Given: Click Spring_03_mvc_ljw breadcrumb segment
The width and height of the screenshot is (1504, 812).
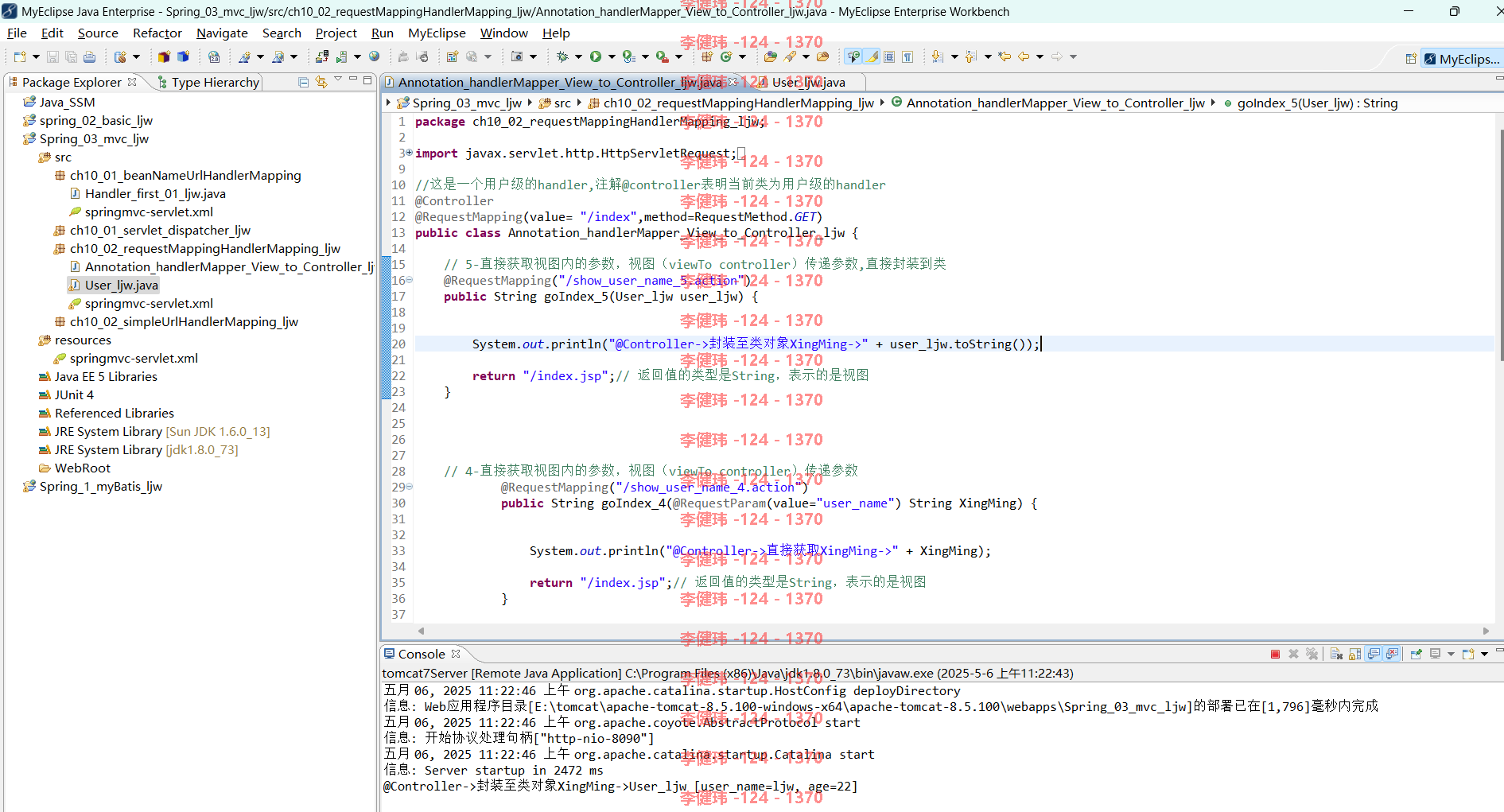Looking at the screenshot, I should click(459, 103).
